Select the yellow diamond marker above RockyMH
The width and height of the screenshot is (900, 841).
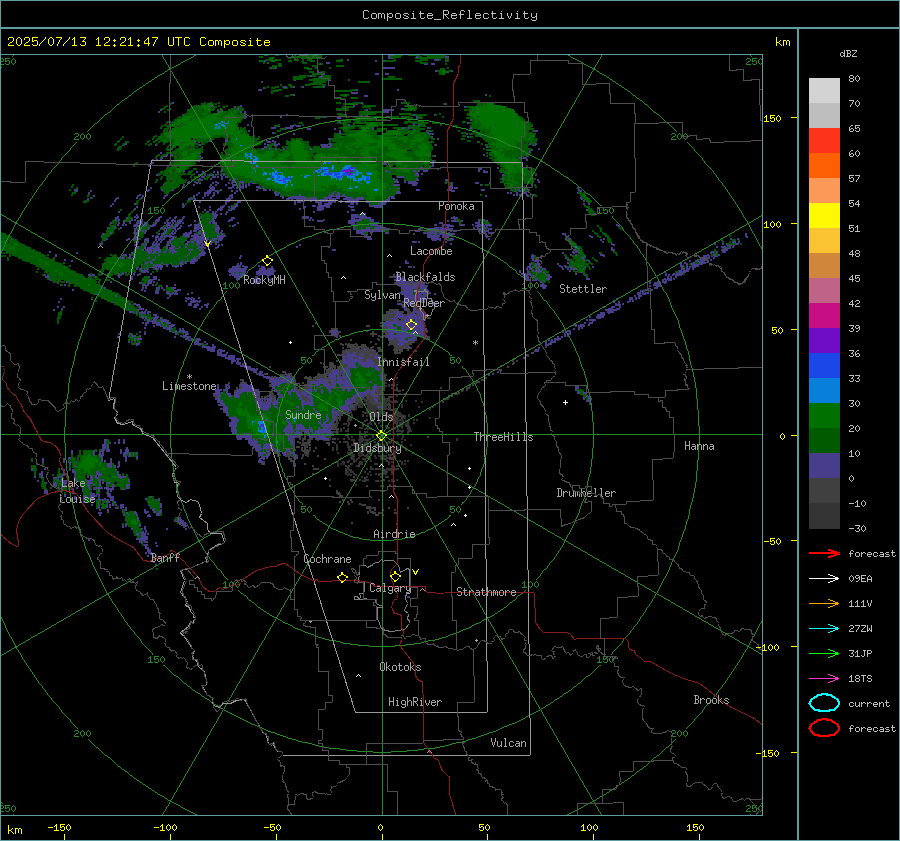pos(267,261)
